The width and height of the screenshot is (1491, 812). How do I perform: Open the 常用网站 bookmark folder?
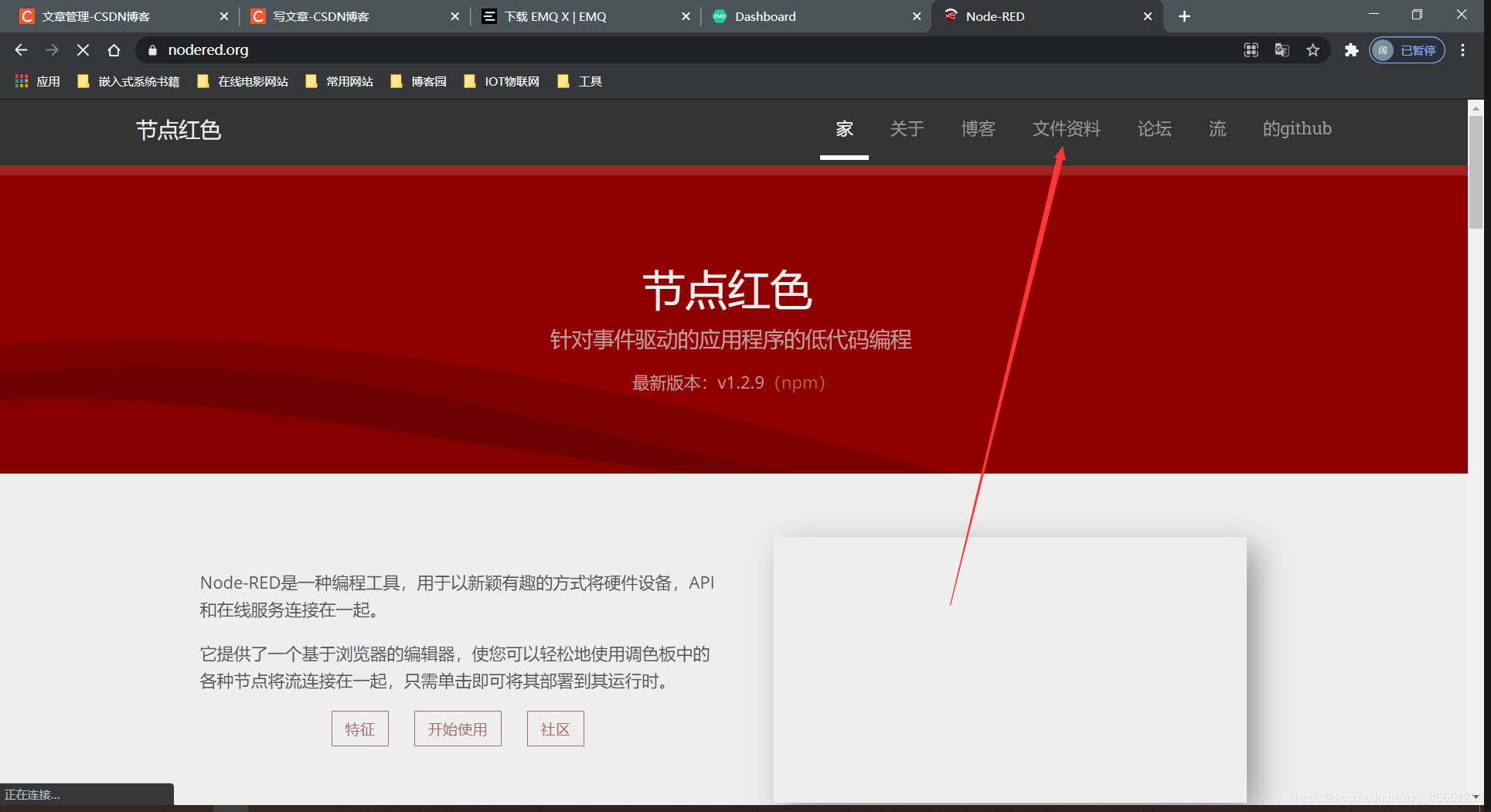(339, 81)
